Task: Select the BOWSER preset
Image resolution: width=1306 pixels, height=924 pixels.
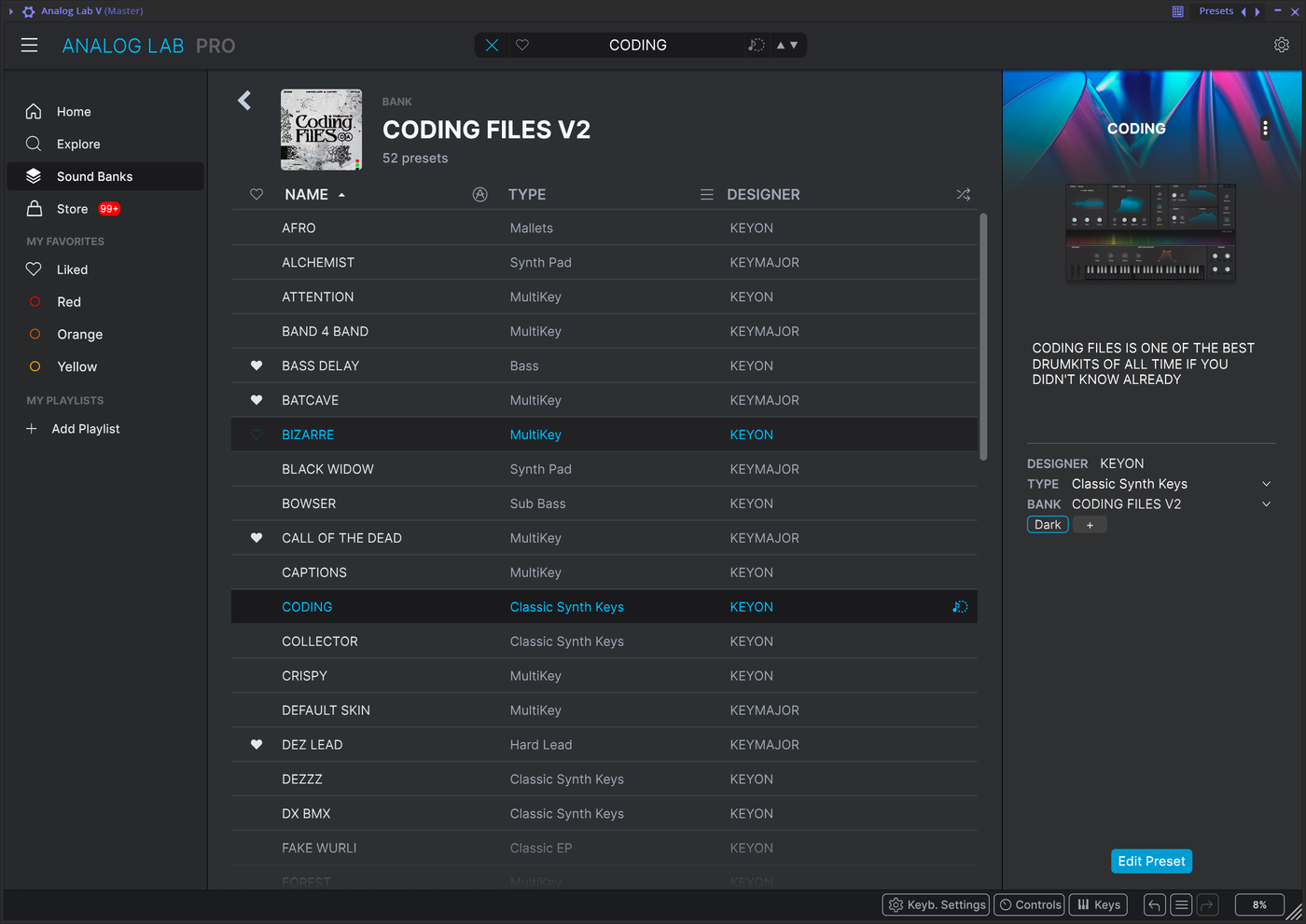Action: [604, 503]
